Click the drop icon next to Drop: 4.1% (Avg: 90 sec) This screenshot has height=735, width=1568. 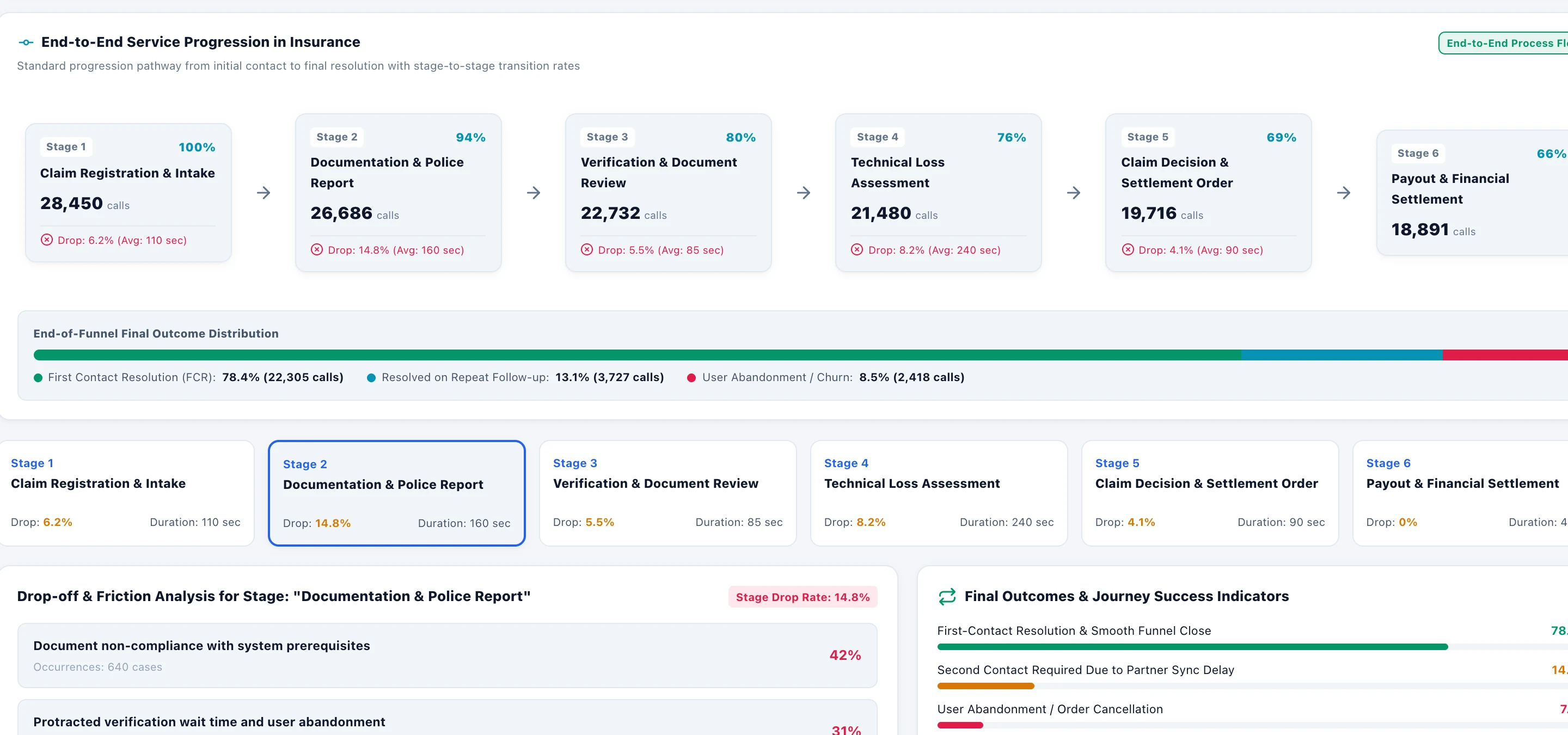click(x=1128, y=249)
